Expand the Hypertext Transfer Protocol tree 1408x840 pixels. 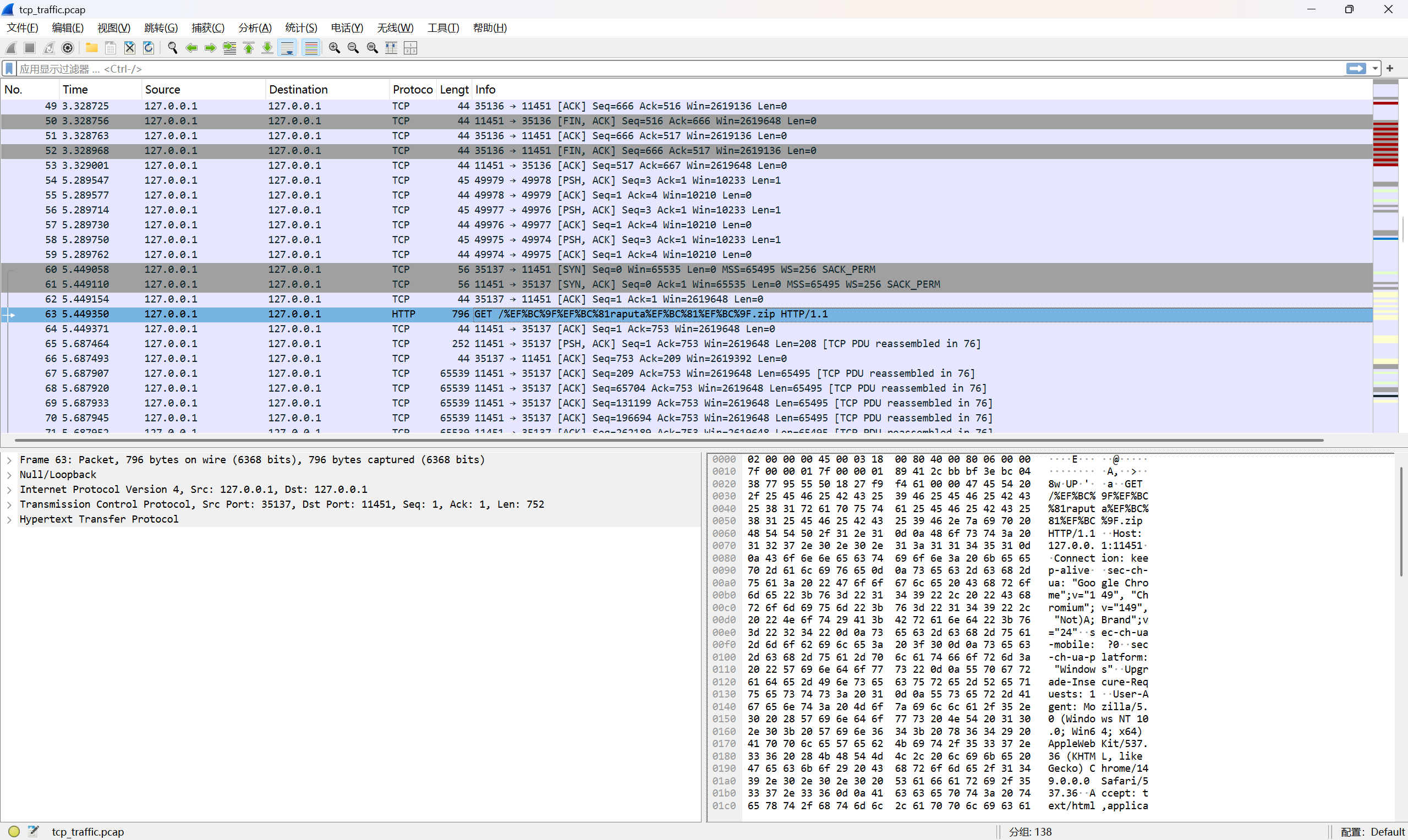coord(9,520)
